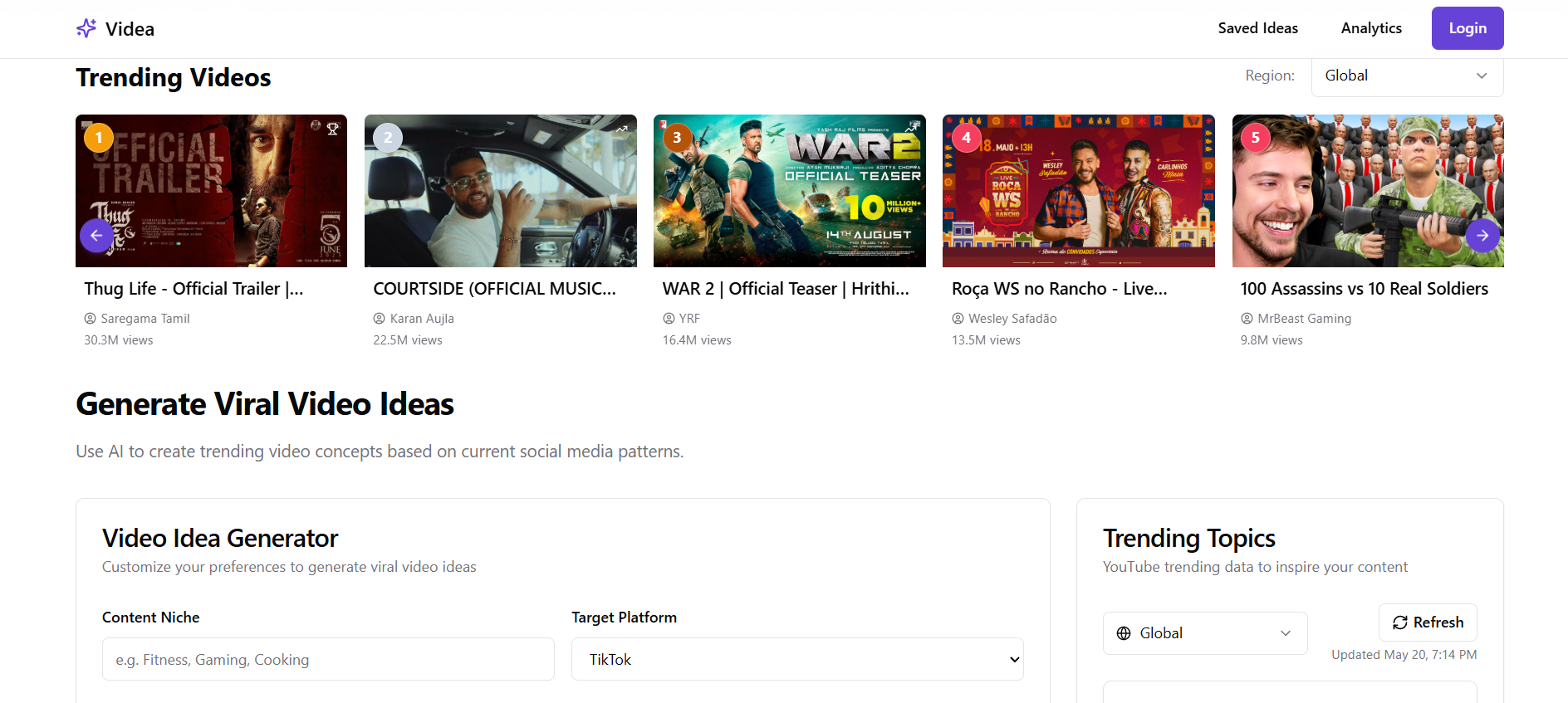Open the WAR 2 | Official Teaser title

pyautogui.click(x=786, y=289)
